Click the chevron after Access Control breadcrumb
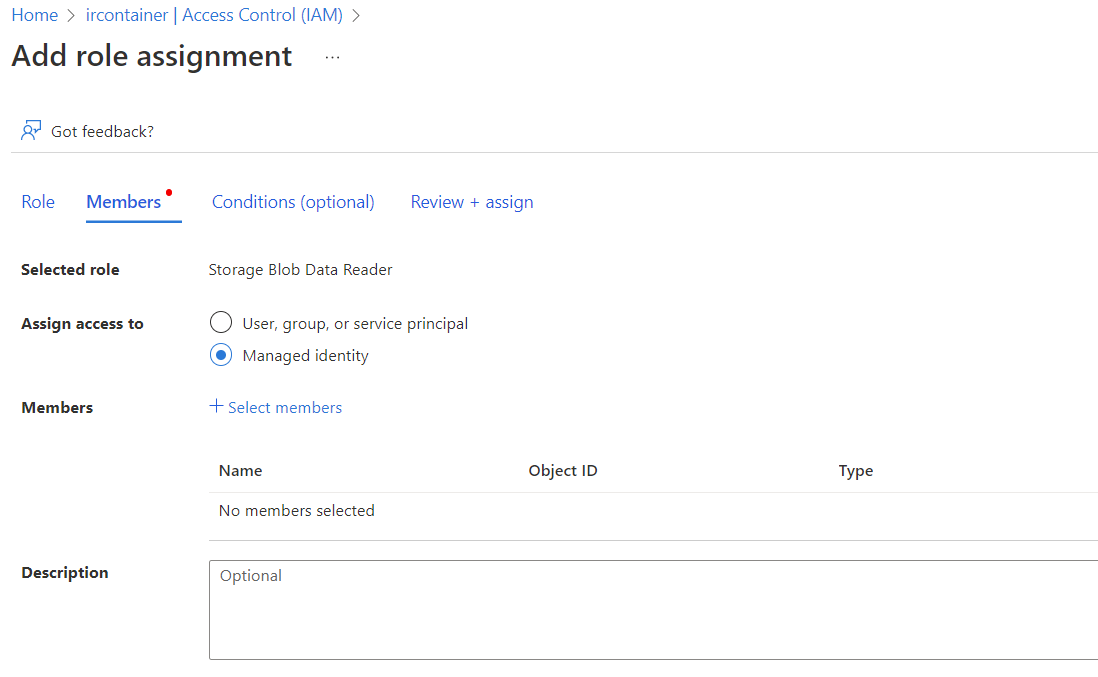The width and height of the screenshot is (1098, 677). (x=356, y=15)
